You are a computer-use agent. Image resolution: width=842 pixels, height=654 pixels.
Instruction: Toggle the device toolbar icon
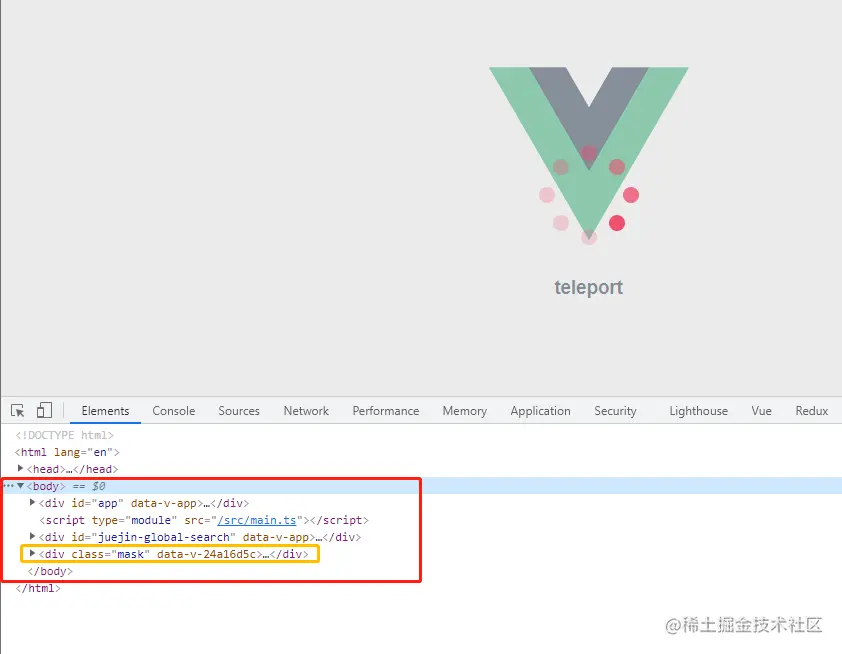pos(44,411)
